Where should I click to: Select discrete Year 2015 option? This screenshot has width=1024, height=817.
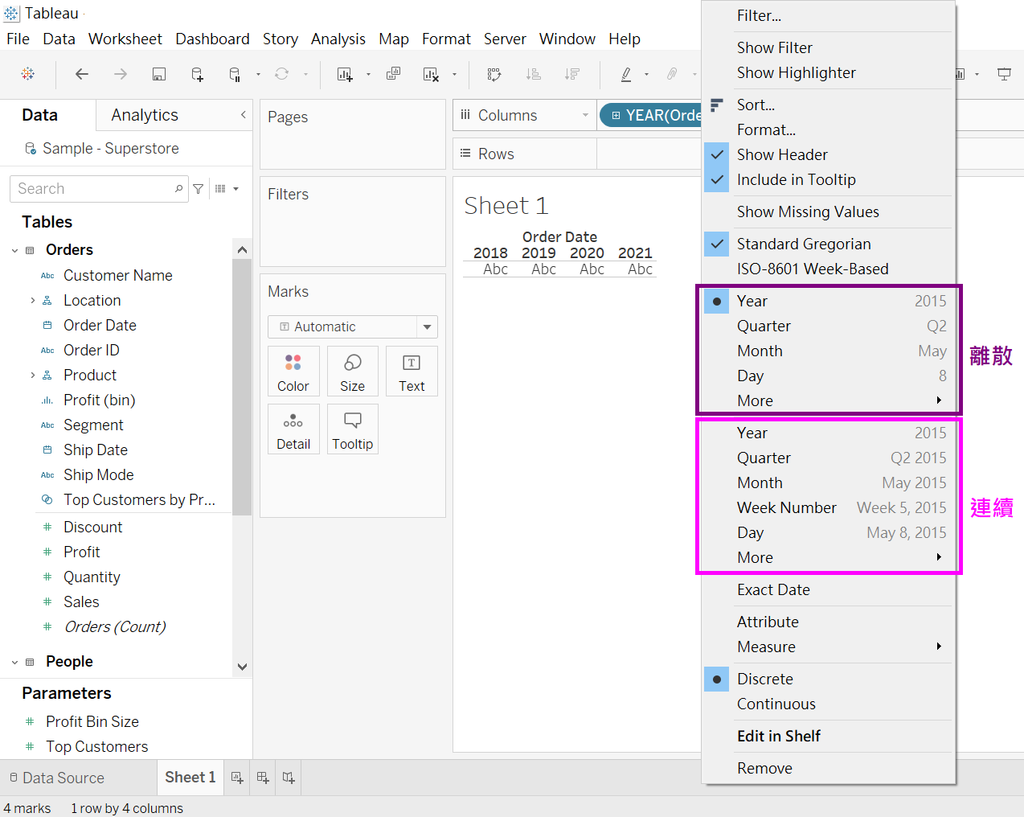(828, 301)
